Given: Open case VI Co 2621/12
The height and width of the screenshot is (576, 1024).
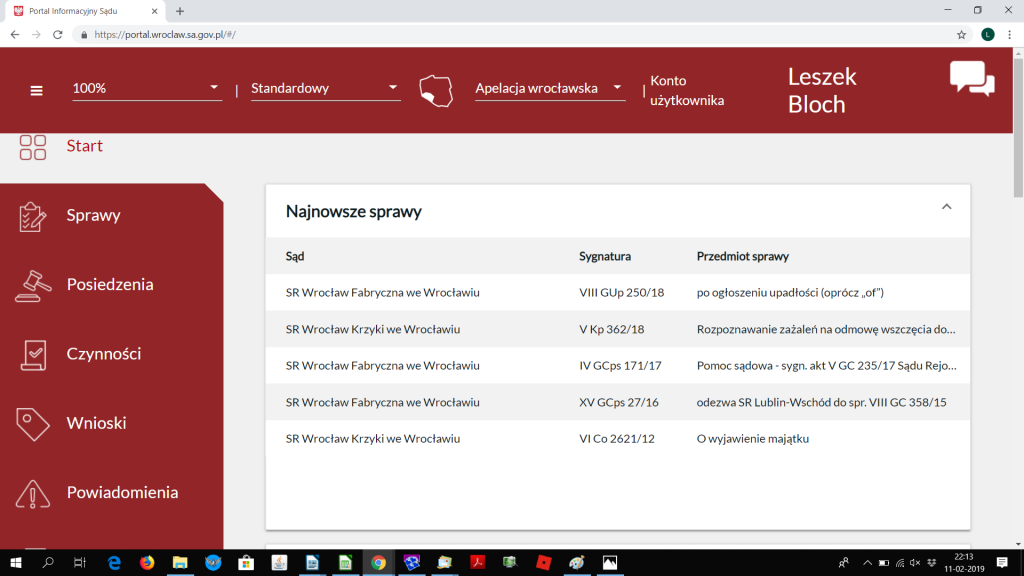Looking at the screenshot, I should (x=618, y=438).
